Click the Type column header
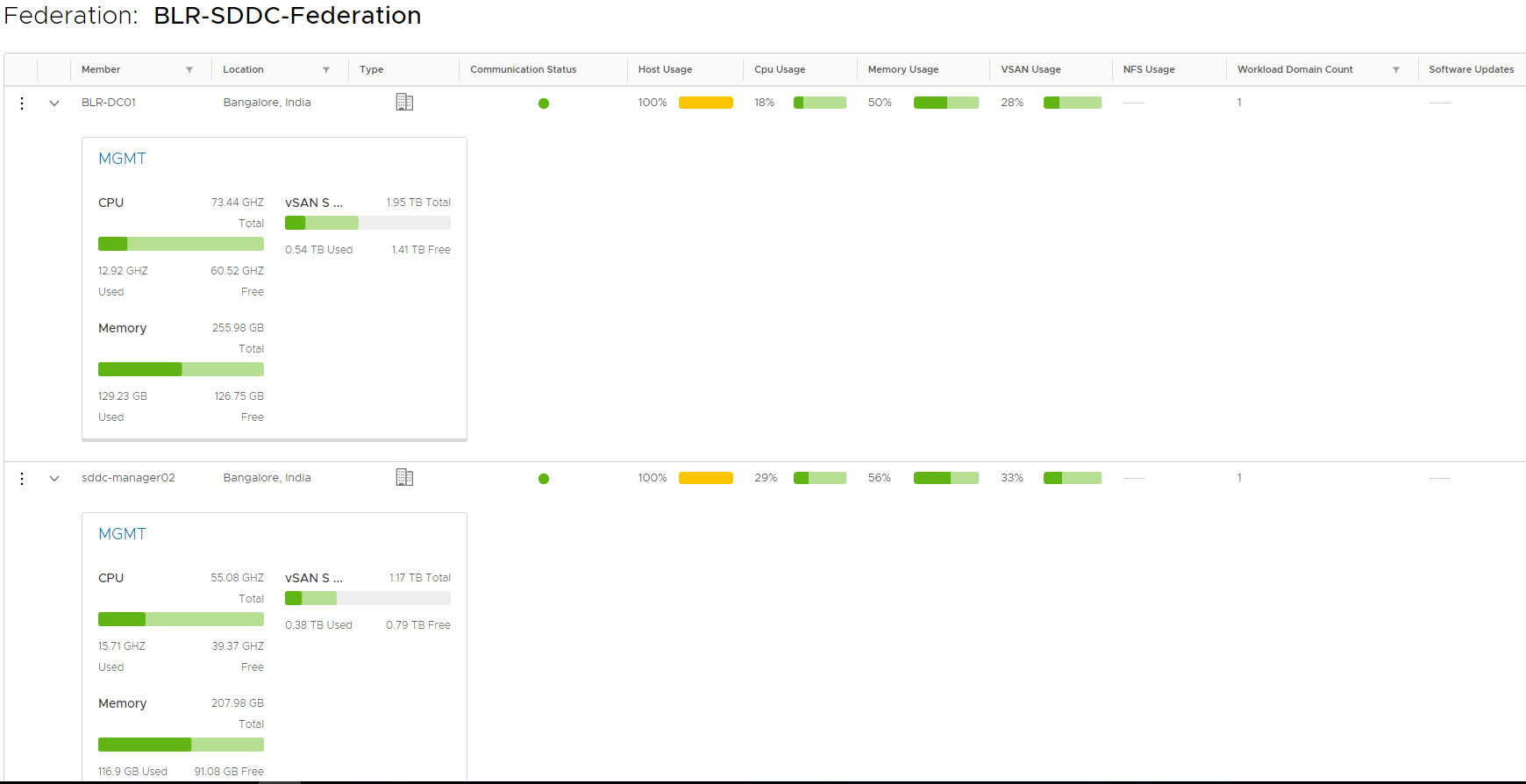1526x784 pixels. pos(371,70)
